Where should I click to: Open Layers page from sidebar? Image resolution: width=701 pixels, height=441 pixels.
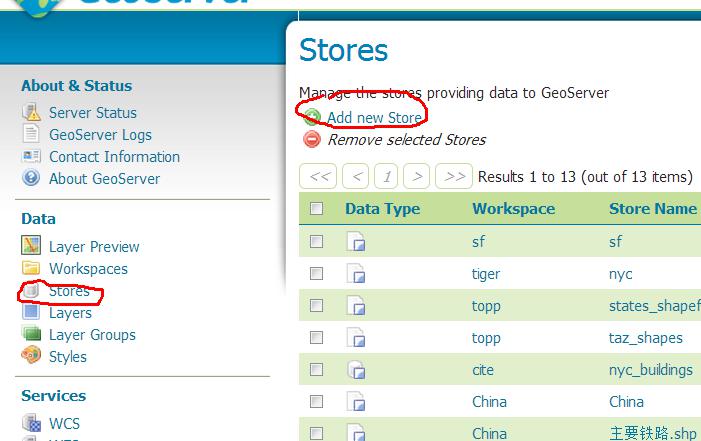(x=71, y=313)
